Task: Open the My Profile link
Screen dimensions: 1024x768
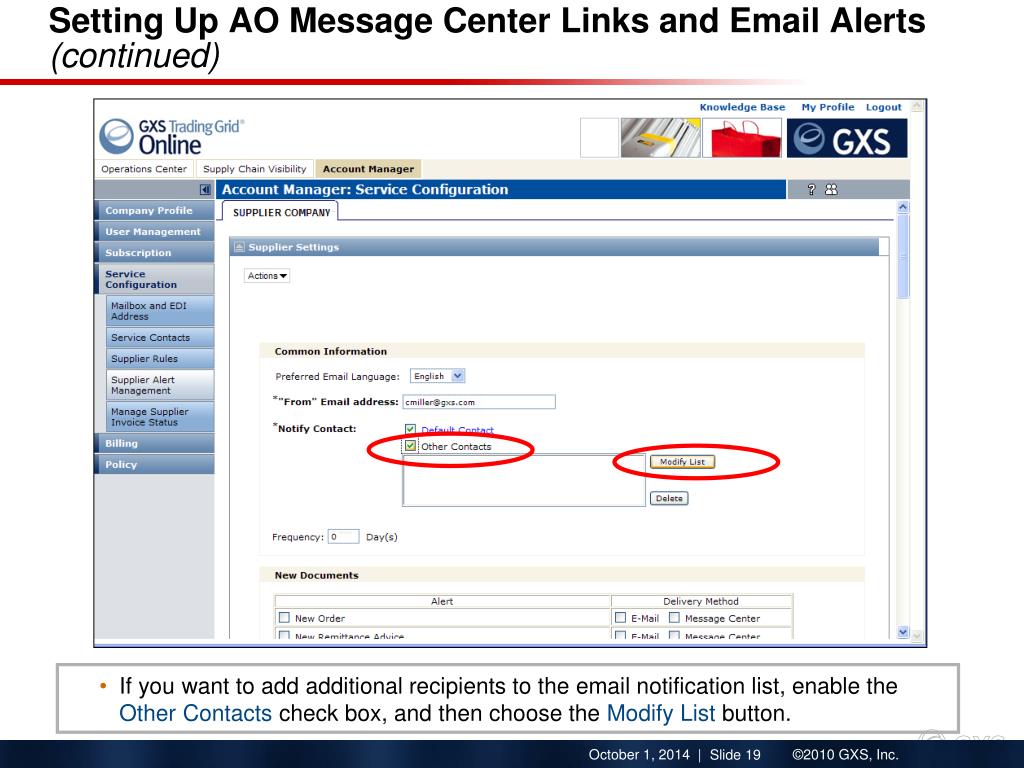Action: [827, 107]
